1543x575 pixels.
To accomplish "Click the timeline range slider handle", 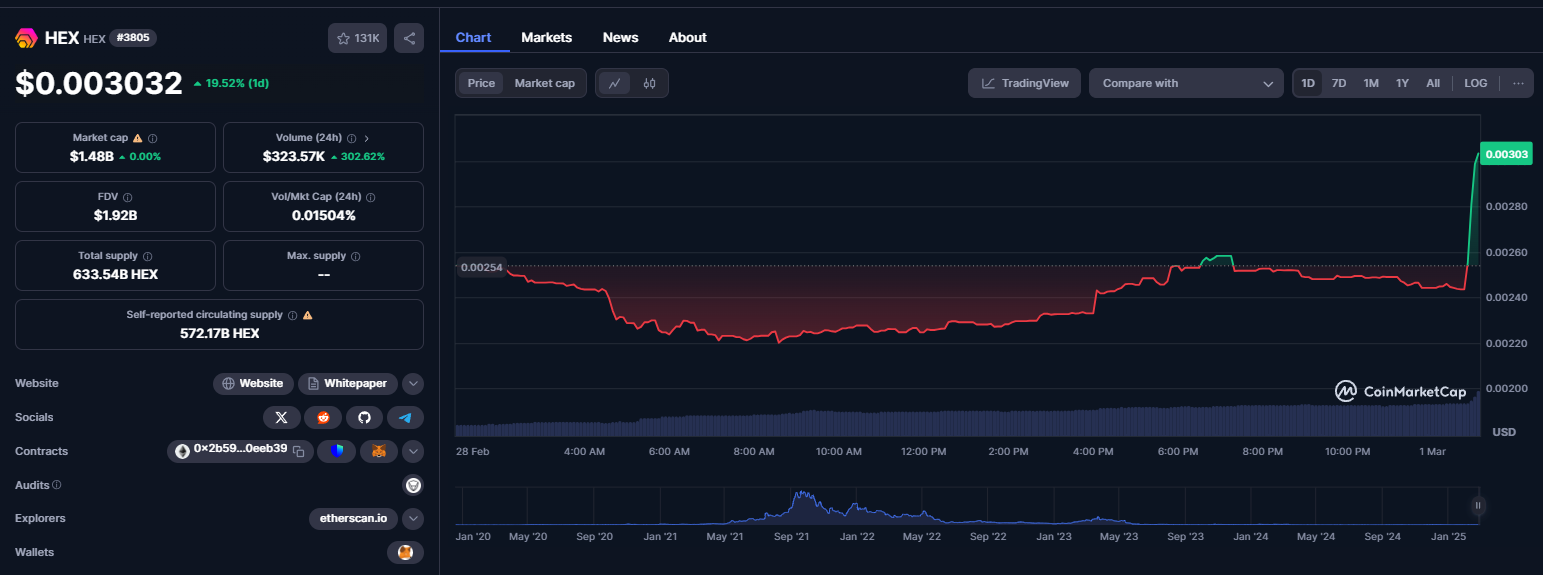I will [x=1477, y=506].
